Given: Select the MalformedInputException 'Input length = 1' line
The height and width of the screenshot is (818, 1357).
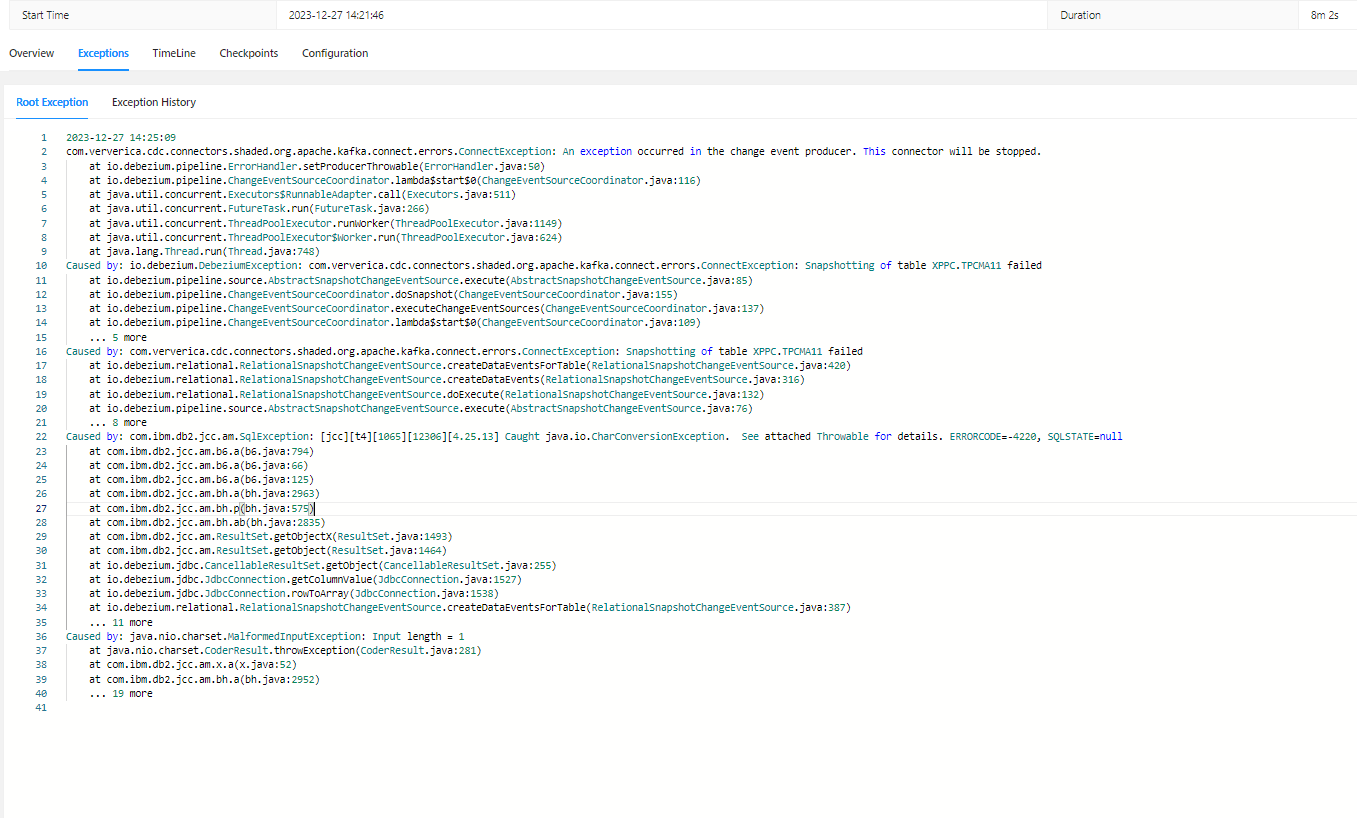Looking at the screenshot, I should coord(265,636).
